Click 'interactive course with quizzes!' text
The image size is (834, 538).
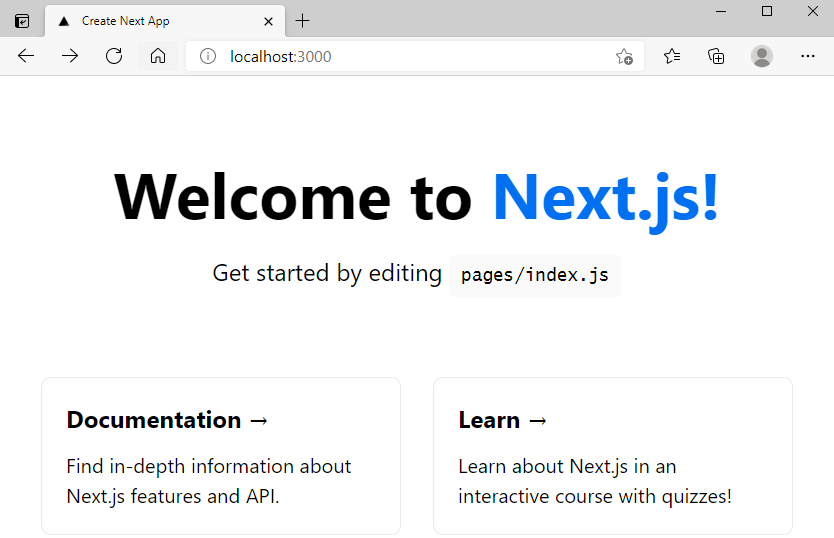pyautogui.click(x=595, y=496)
